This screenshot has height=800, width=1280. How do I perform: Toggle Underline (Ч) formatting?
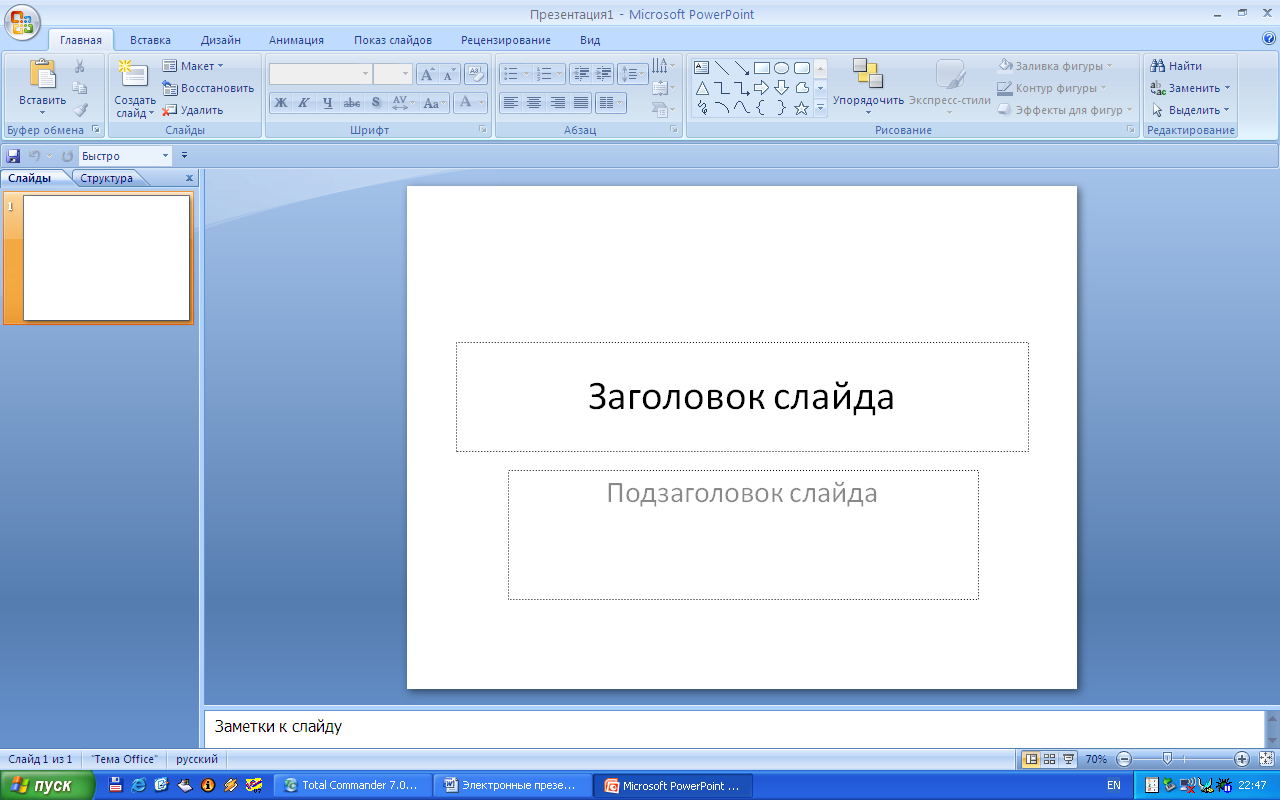328,103
